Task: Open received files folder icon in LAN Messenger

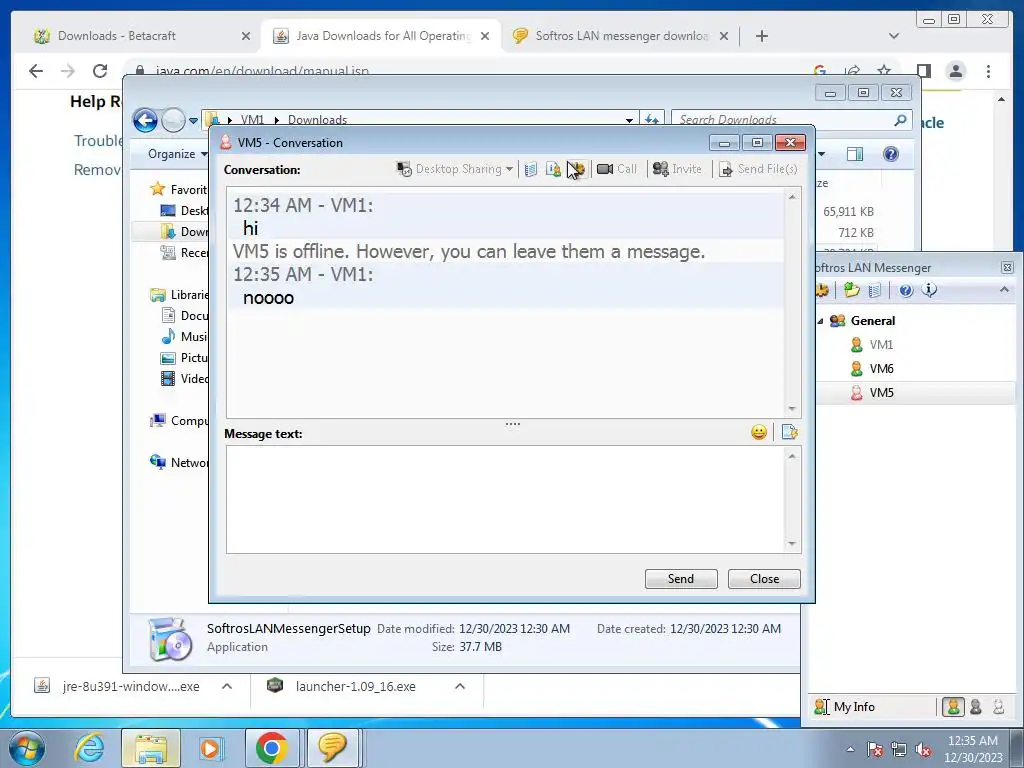Action: (x=851, y=290)
